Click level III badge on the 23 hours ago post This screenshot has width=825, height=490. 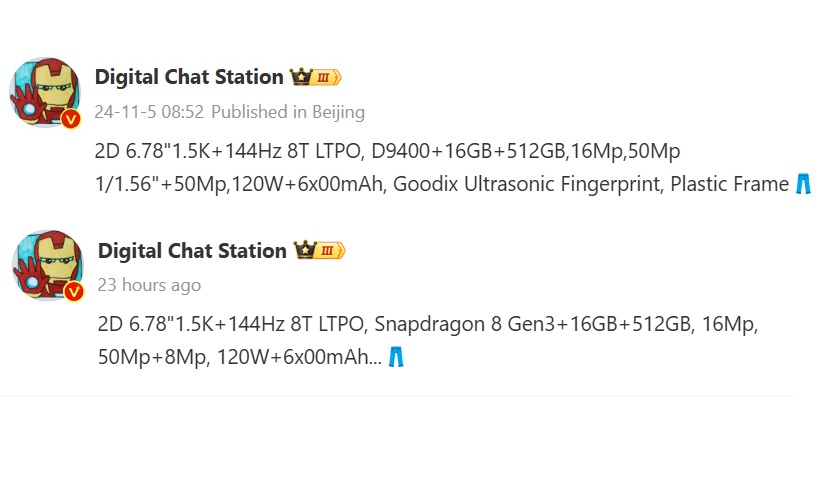tap(330, 251)
